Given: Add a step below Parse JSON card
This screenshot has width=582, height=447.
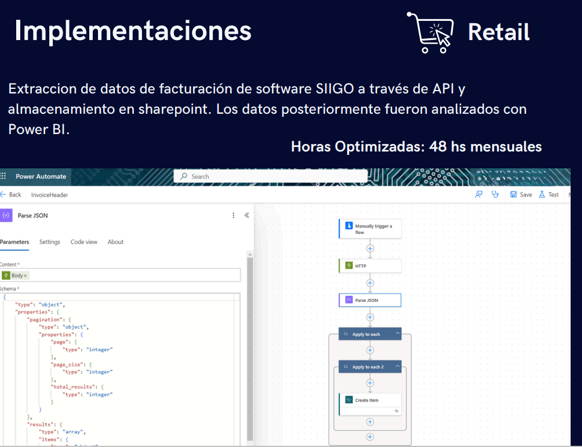Looking at the screenshot, I should [370, 317].
